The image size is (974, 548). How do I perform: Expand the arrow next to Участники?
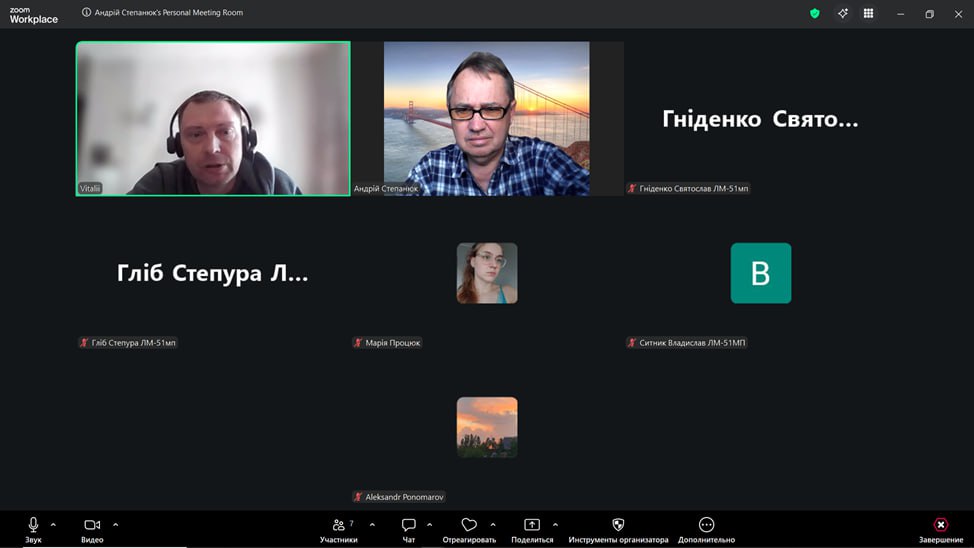click(372, 525)
